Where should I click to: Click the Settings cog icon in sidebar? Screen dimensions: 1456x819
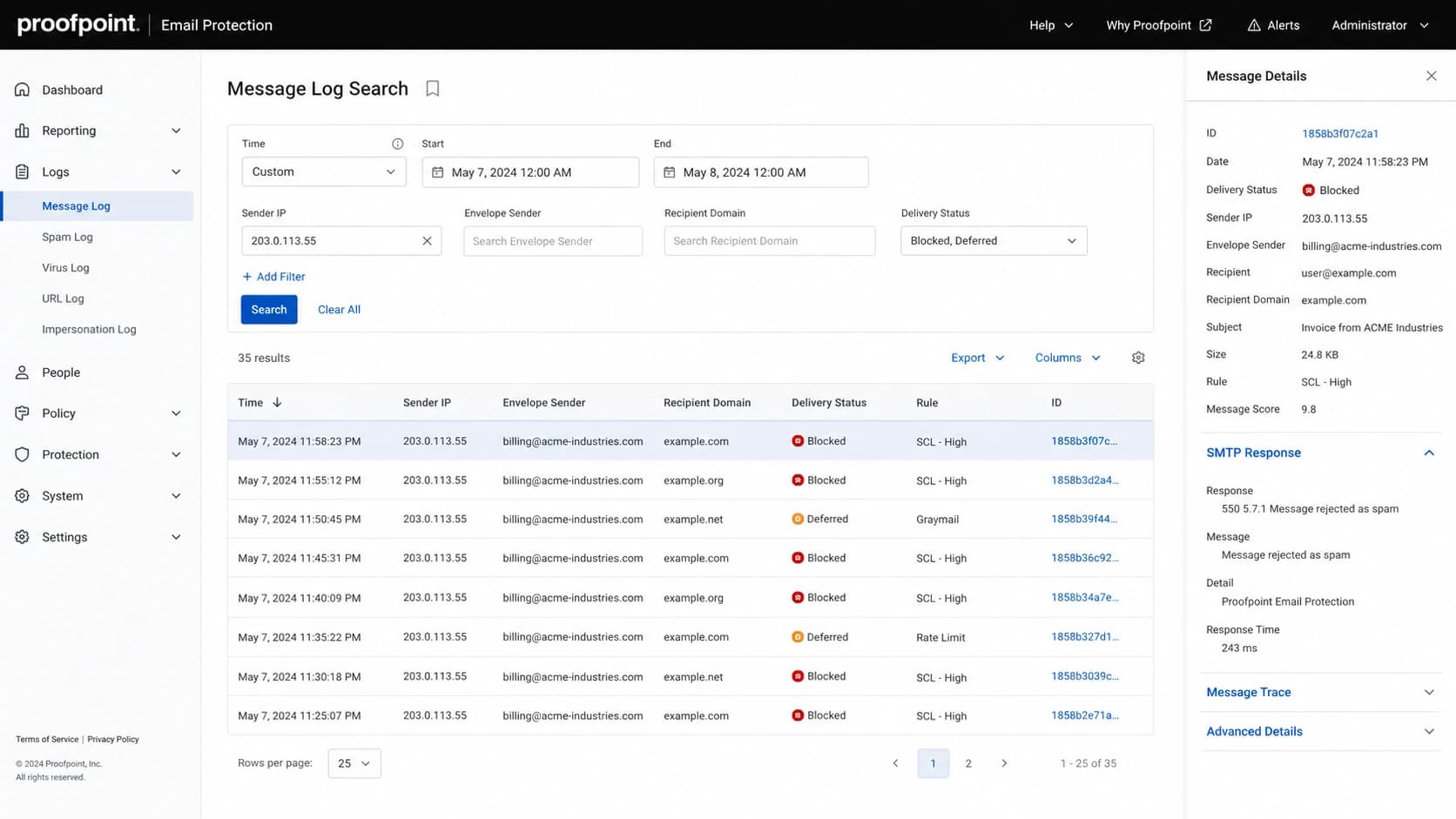click(23, 537)
